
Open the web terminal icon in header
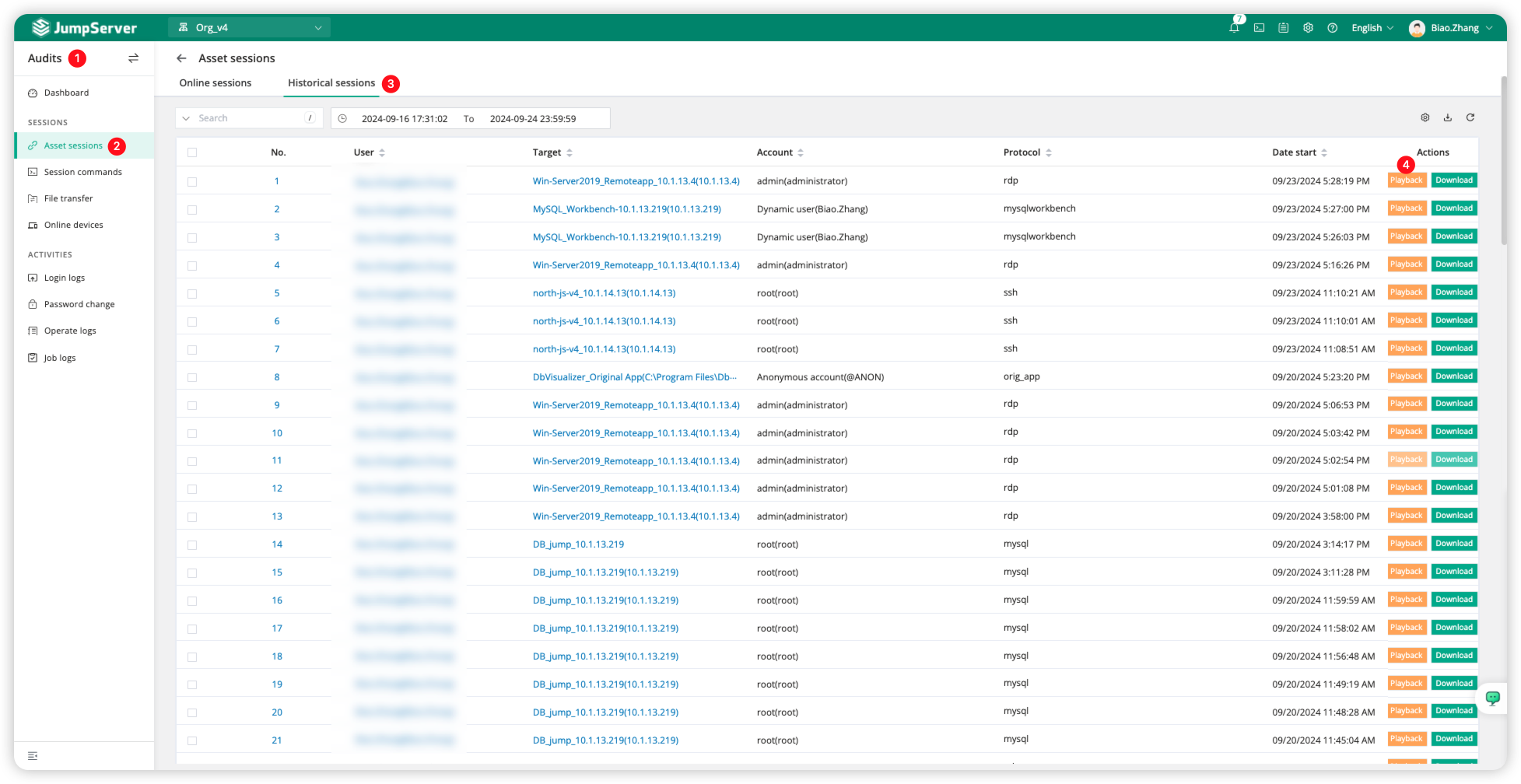point(1259,28)
